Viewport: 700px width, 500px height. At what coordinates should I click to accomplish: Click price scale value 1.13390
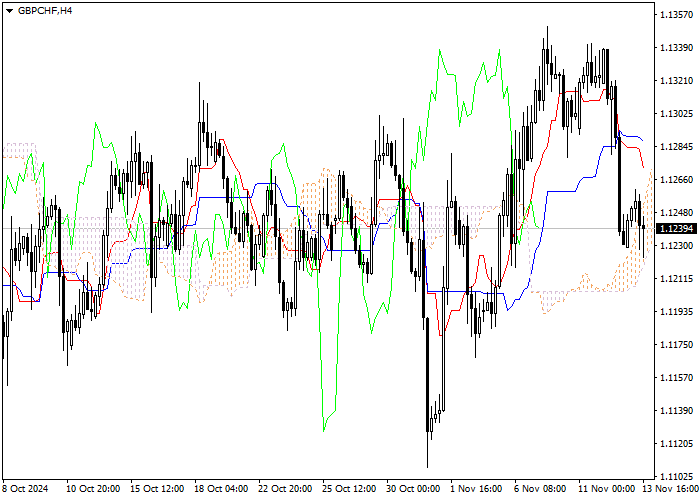676,48
